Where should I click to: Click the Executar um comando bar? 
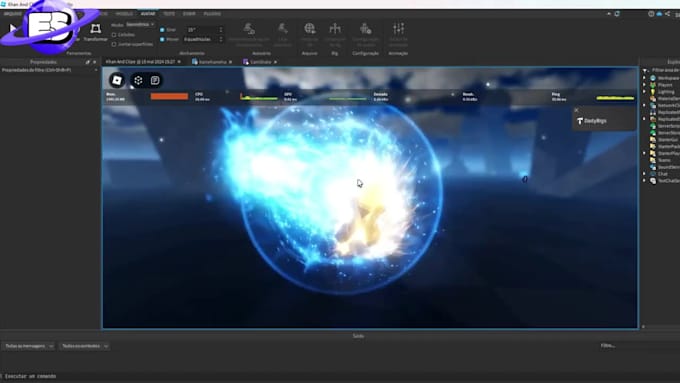(340, 376)
